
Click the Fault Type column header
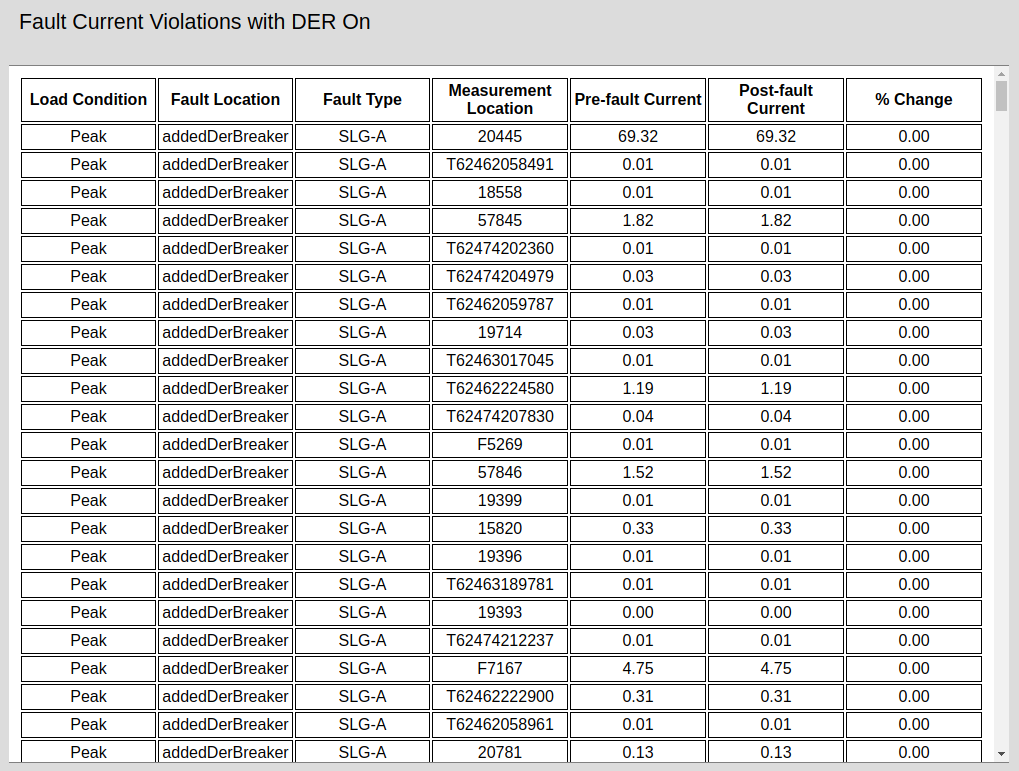363,99
